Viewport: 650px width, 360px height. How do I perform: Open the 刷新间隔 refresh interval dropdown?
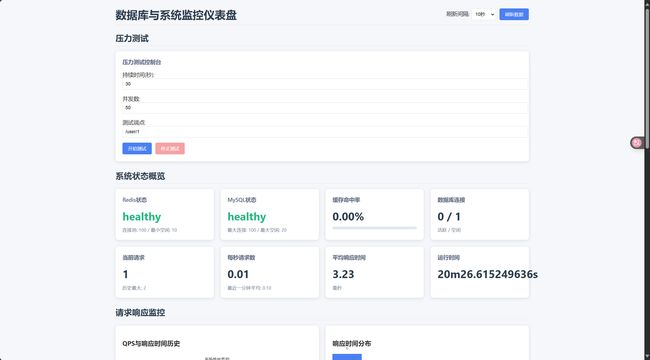(x=484, y=15)
